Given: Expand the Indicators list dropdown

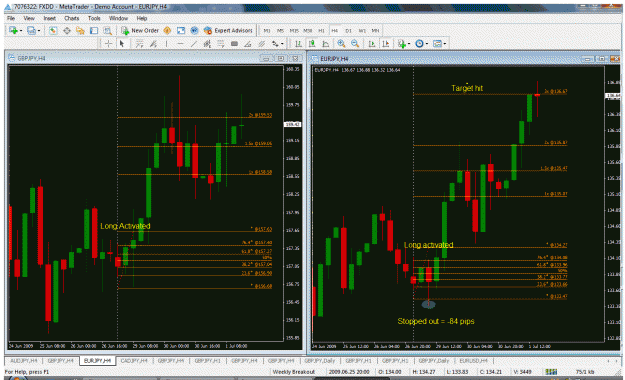Looking at the screenshot, I should (x=409, y=43).
